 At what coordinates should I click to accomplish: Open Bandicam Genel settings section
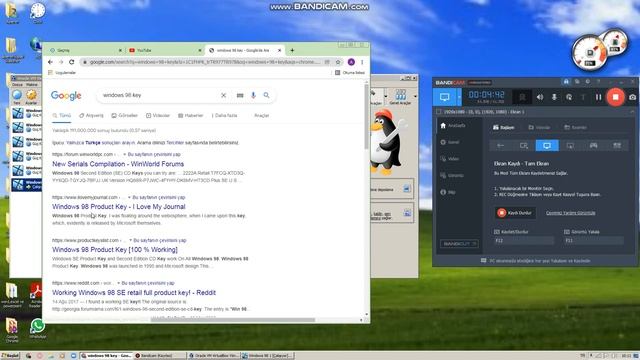[450, 142]
